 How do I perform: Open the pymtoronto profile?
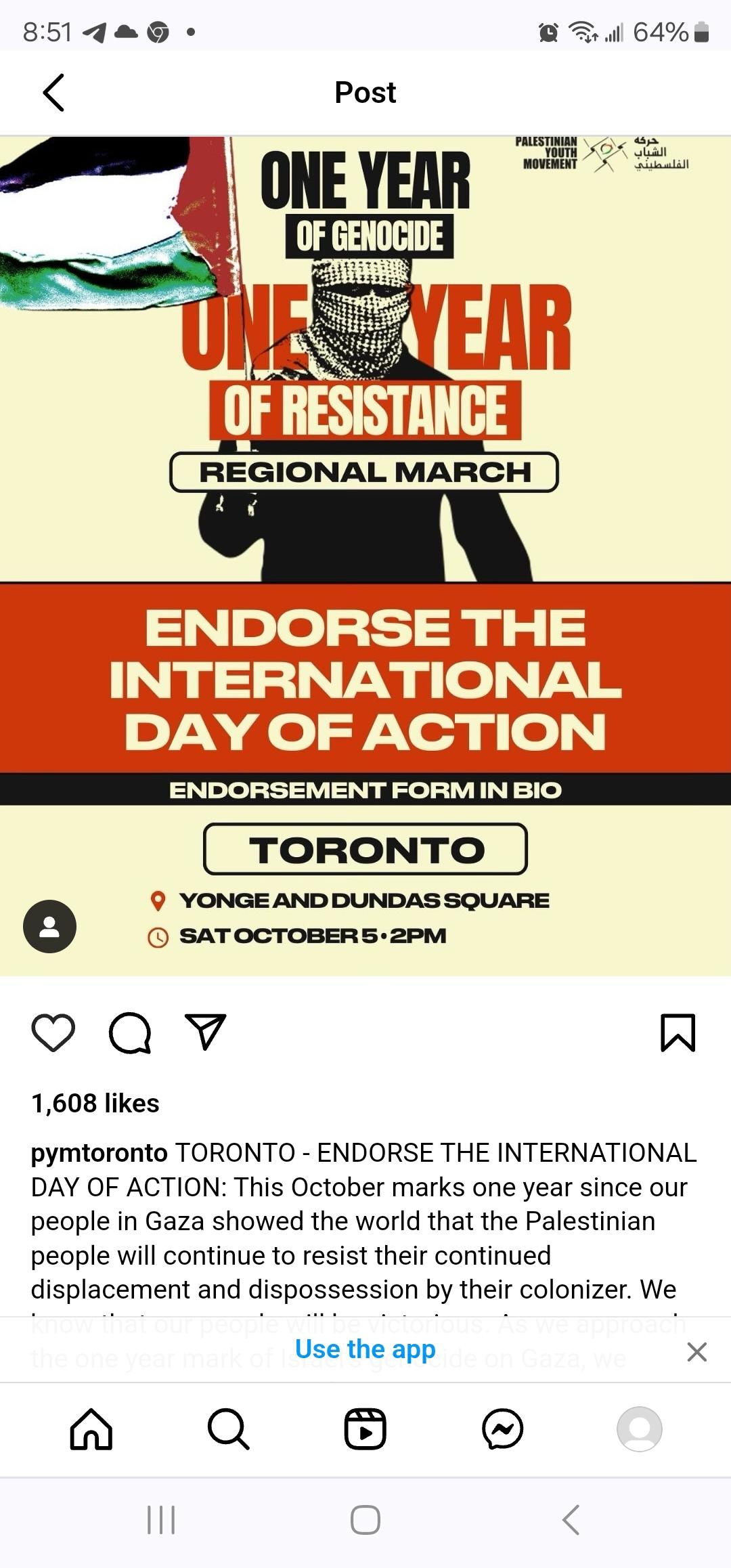[x=99, y=1153]
